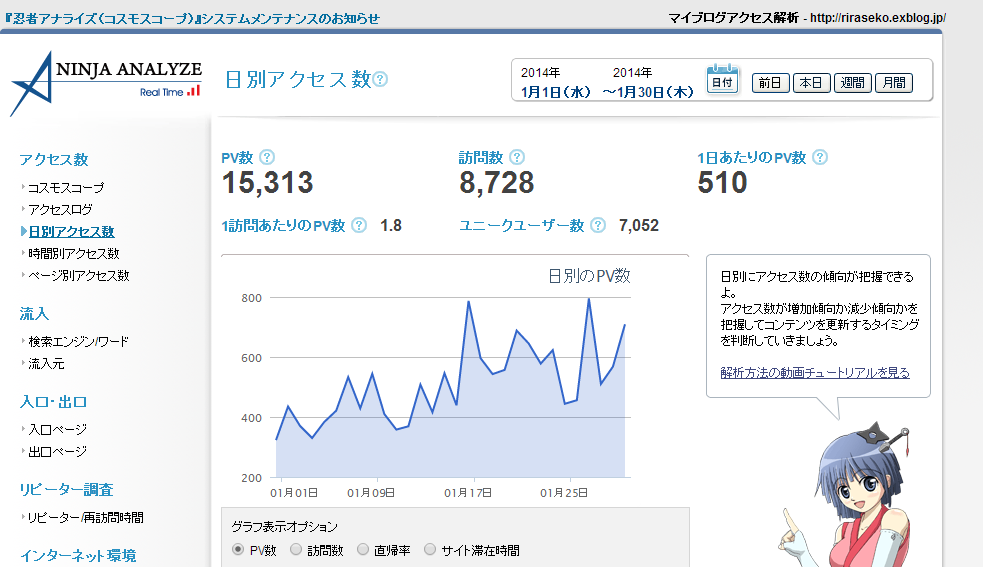
Task: Open 時間別アクセス数 in sidebar
Action: coord(73,253)
